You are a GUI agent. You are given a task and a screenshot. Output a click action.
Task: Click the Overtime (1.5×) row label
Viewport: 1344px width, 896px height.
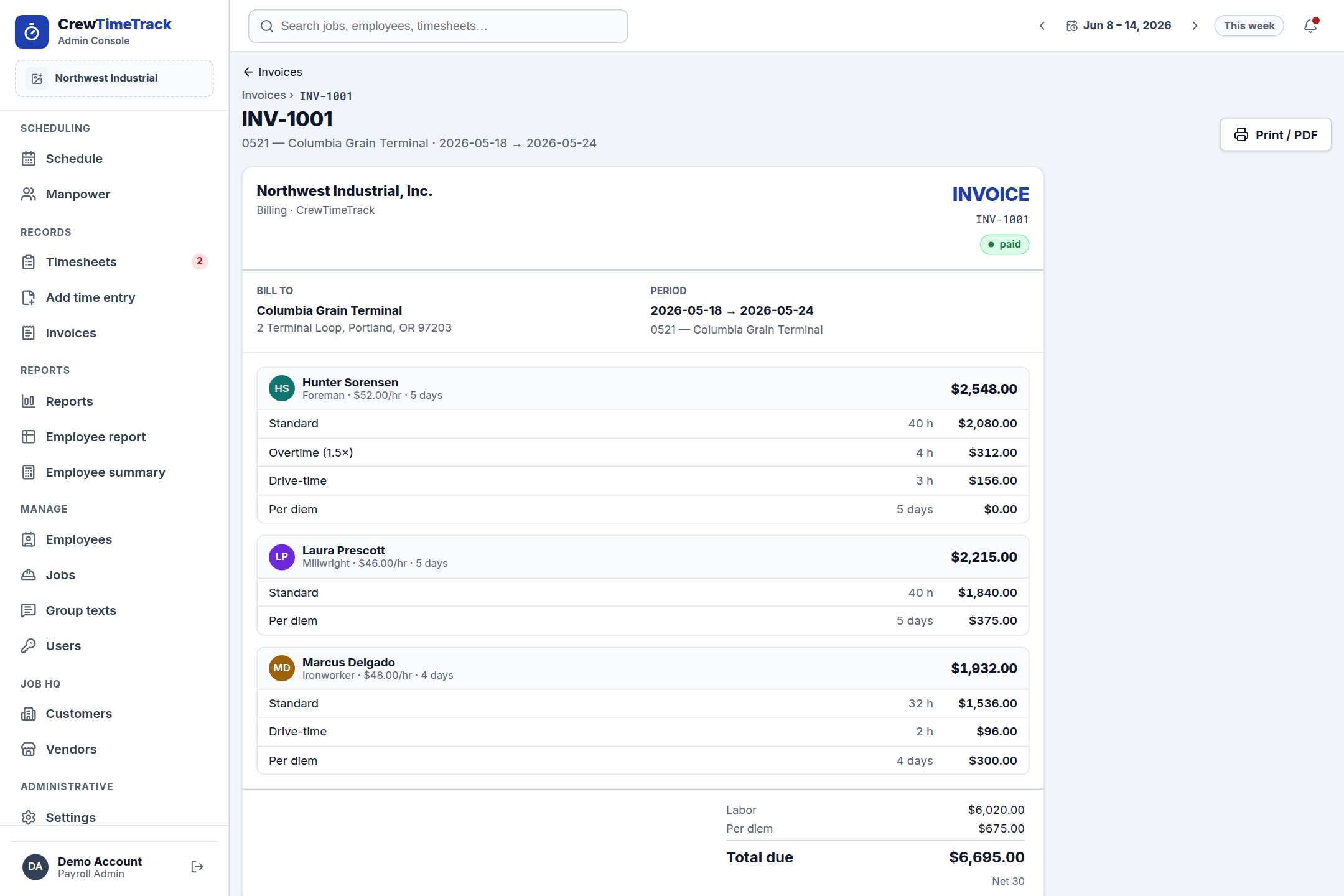[311, 452]
